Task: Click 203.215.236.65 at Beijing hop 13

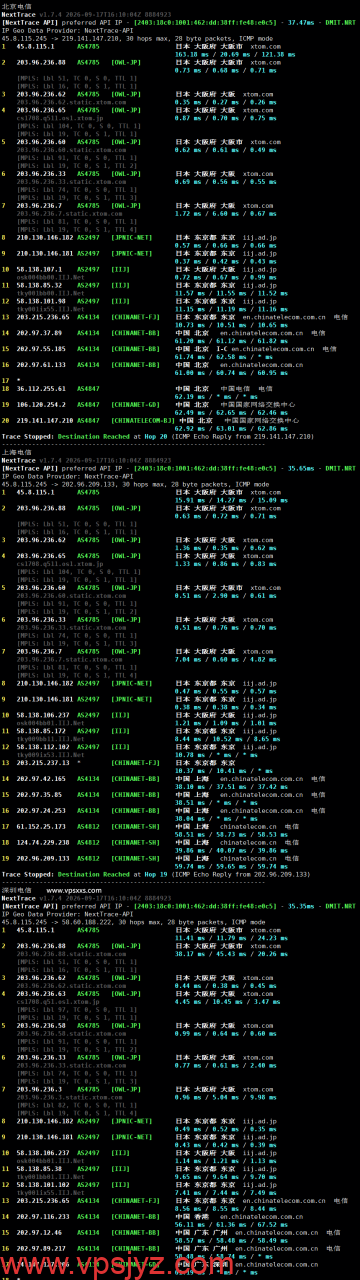Action: (x=42, y=316)
